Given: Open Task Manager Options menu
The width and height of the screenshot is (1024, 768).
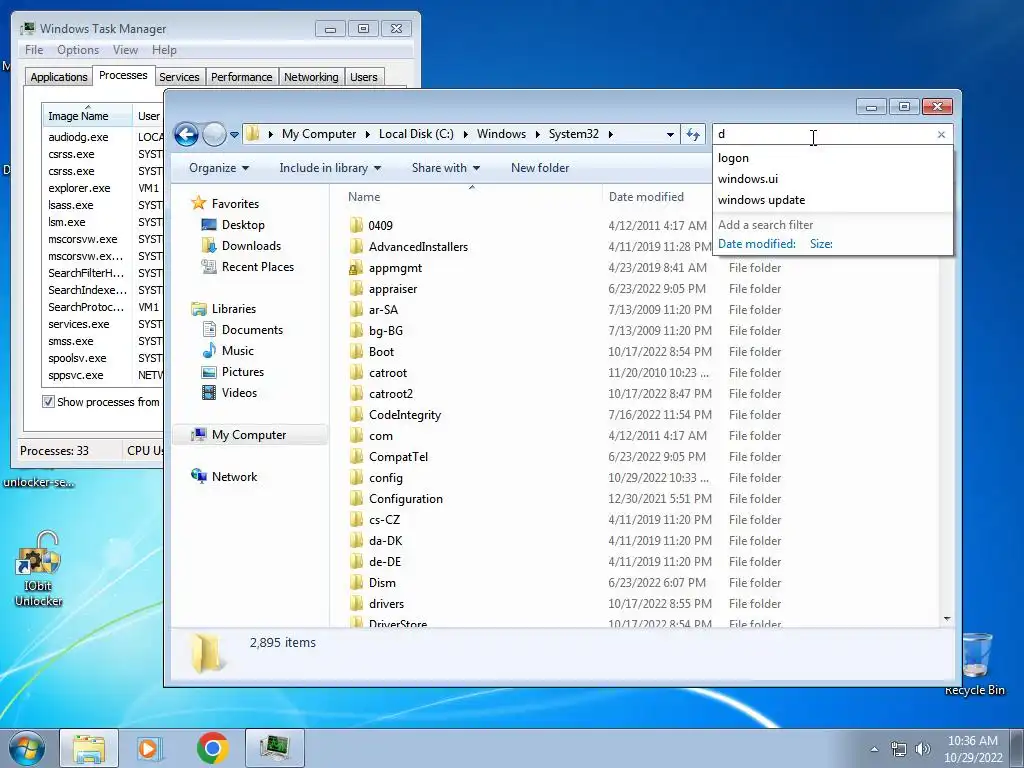Looking at the screenshot, I should (78, 50).
